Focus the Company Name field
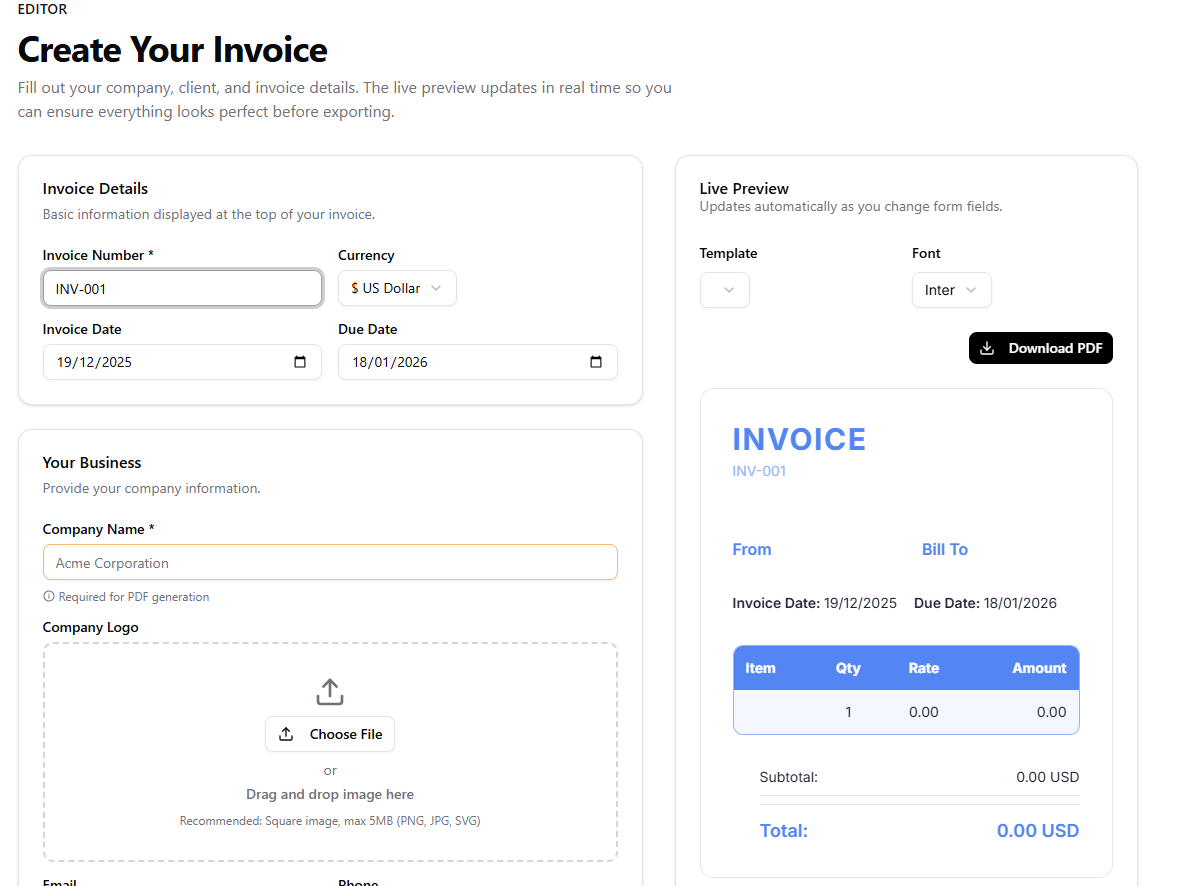The width and height of the screenshot is (1180, 886). [x=330, y=562]
